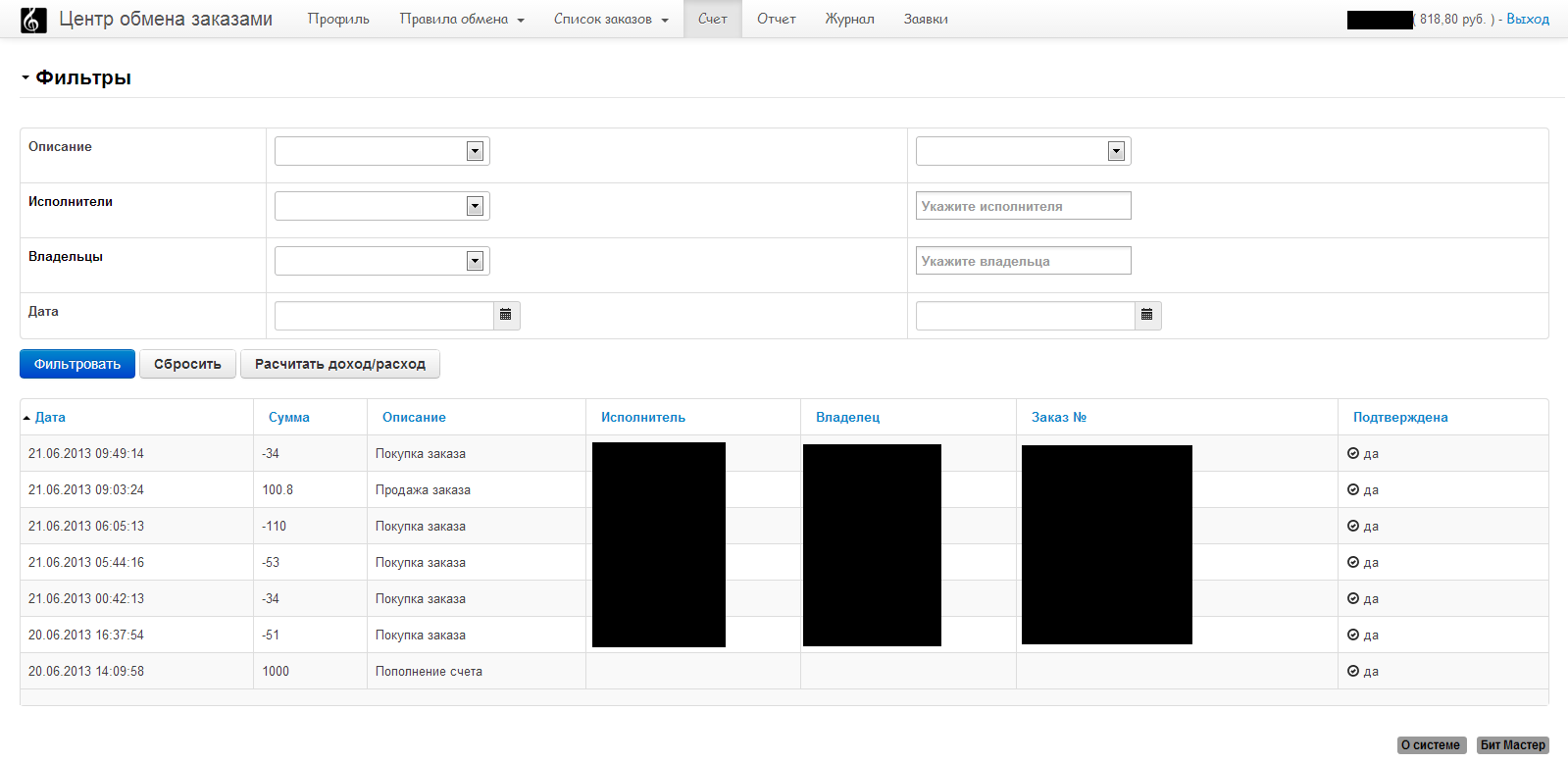Viewport: 1568px width, 763px height.
Task: Open first Описание dropdown
Action: 381,151
